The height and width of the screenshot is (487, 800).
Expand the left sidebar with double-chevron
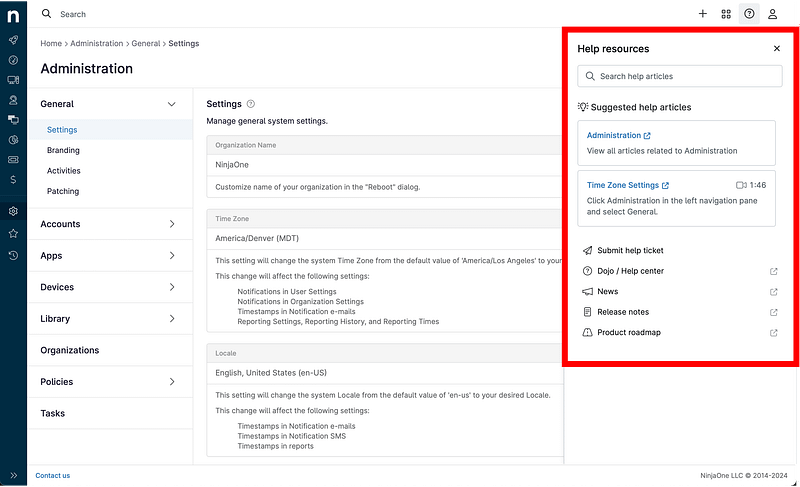point(13,475)
